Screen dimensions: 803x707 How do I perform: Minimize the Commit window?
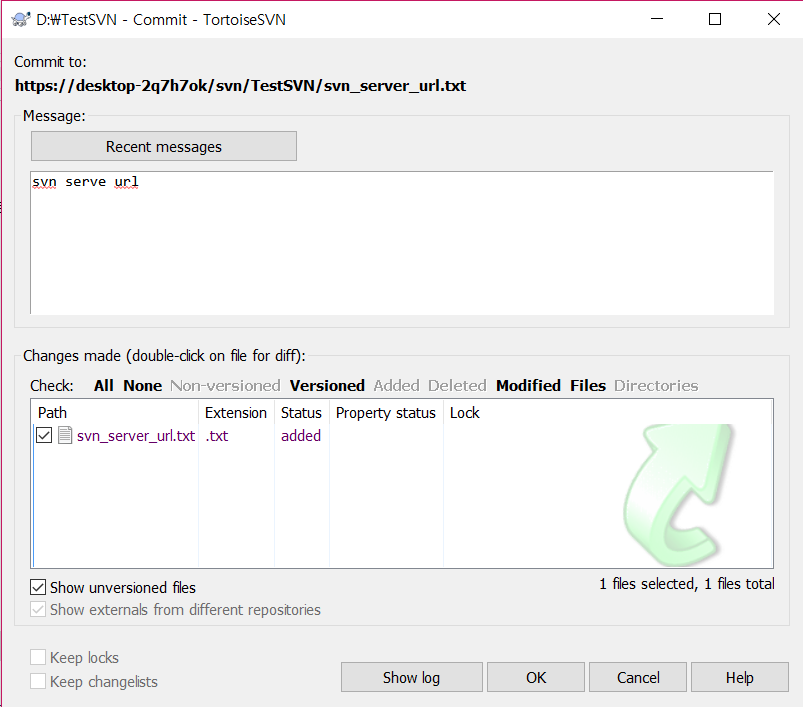[x=657, y=19]
